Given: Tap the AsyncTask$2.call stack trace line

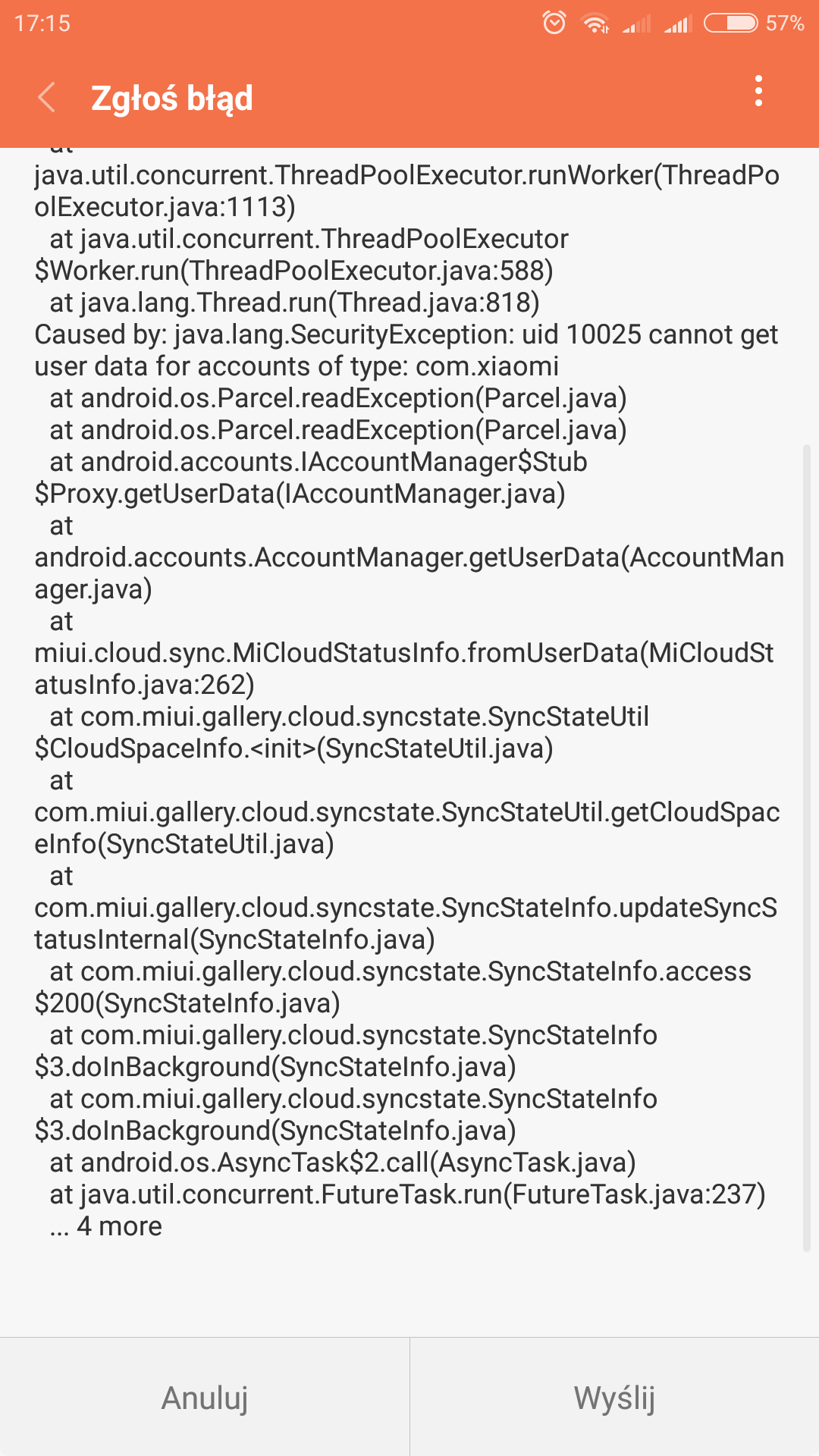Looking at the screenshot, I should [x=343, y=1163].
